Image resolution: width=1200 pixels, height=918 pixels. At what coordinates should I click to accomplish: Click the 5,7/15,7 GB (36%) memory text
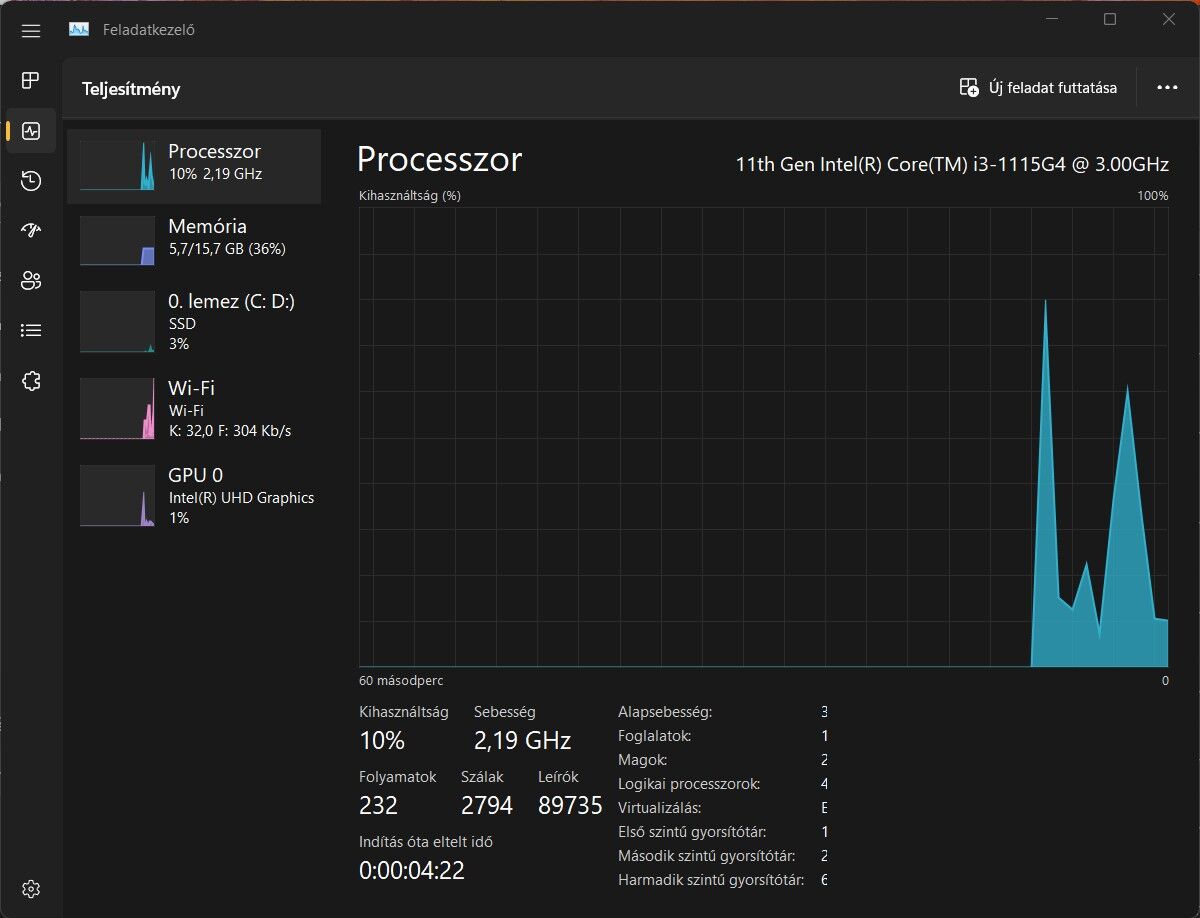(x=227, y=249)
